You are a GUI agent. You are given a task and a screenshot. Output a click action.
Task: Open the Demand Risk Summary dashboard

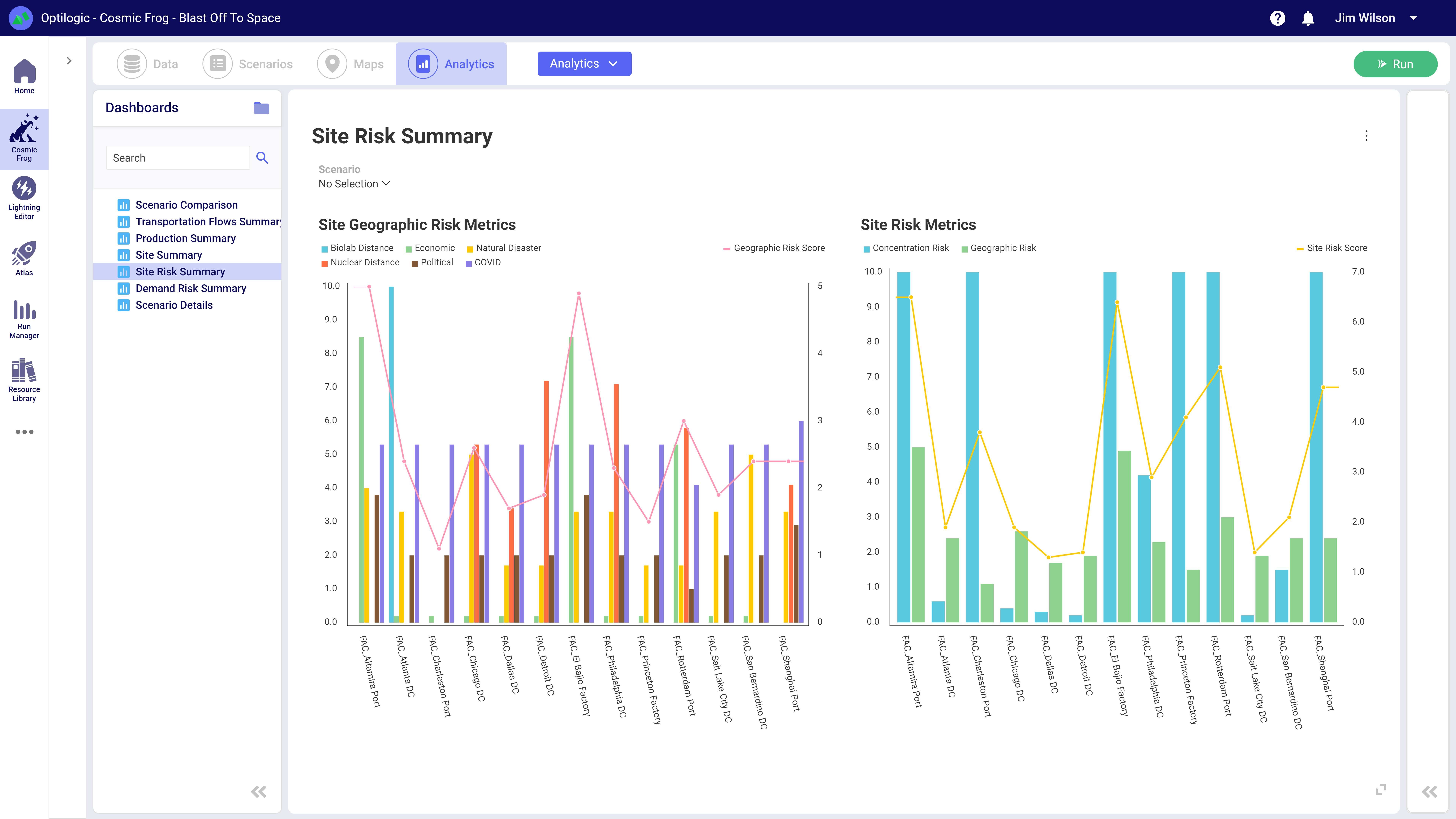(191, 288)
